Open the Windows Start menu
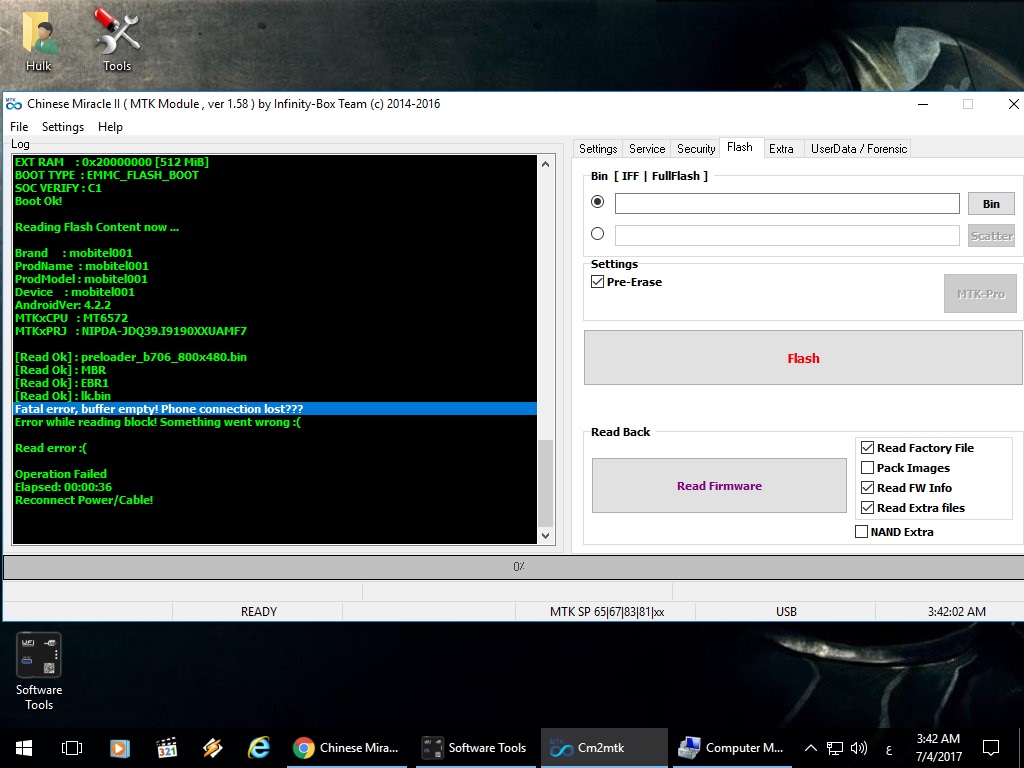 24,748
